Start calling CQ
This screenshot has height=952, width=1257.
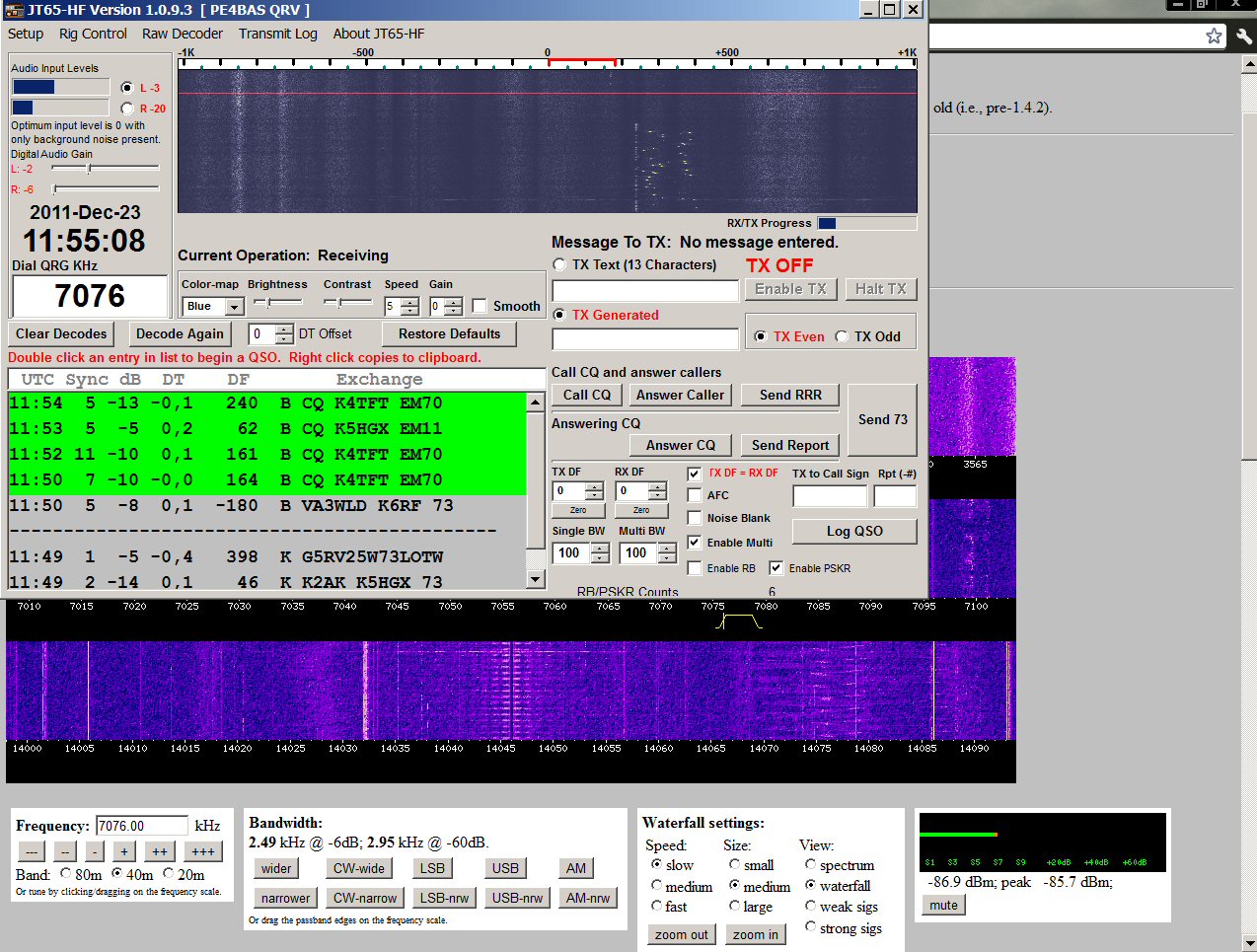(x=587, y=395)
